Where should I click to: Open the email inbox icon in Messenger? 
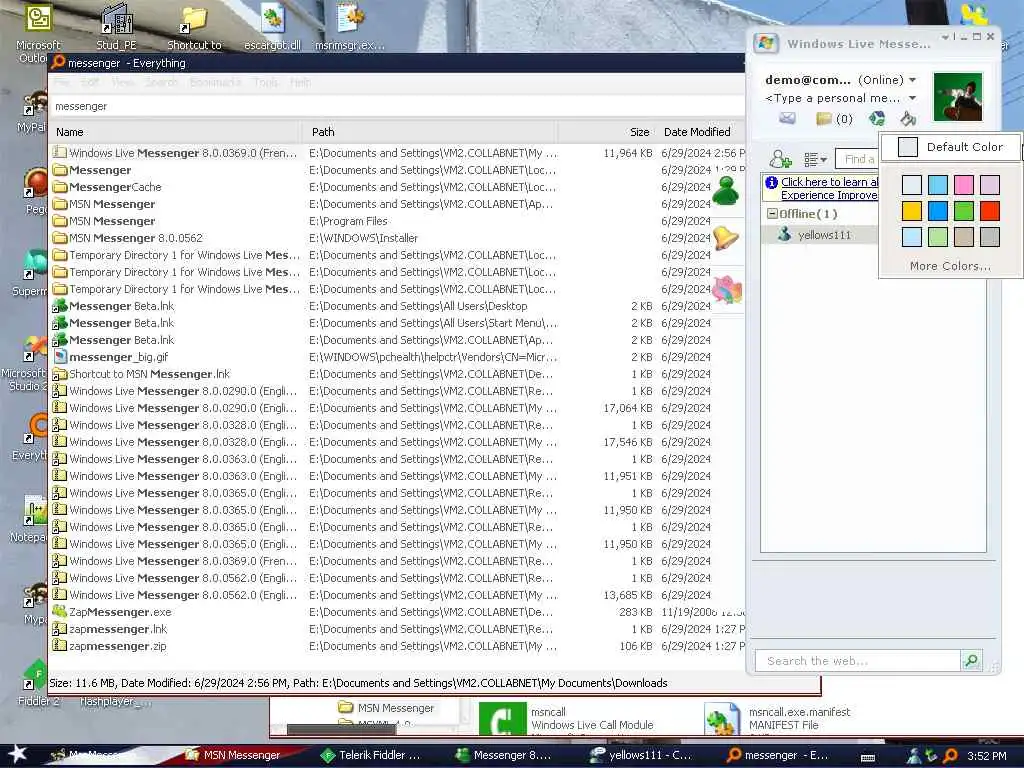[x=787, y=118]
